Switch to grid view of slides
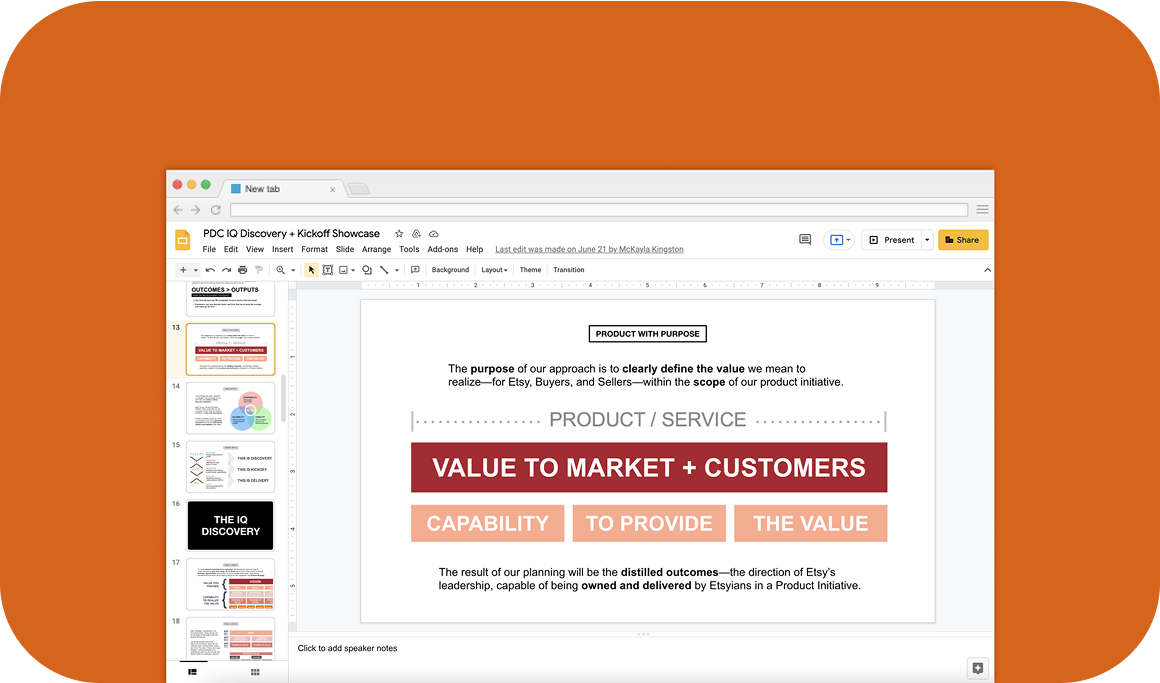 [255, 672]
